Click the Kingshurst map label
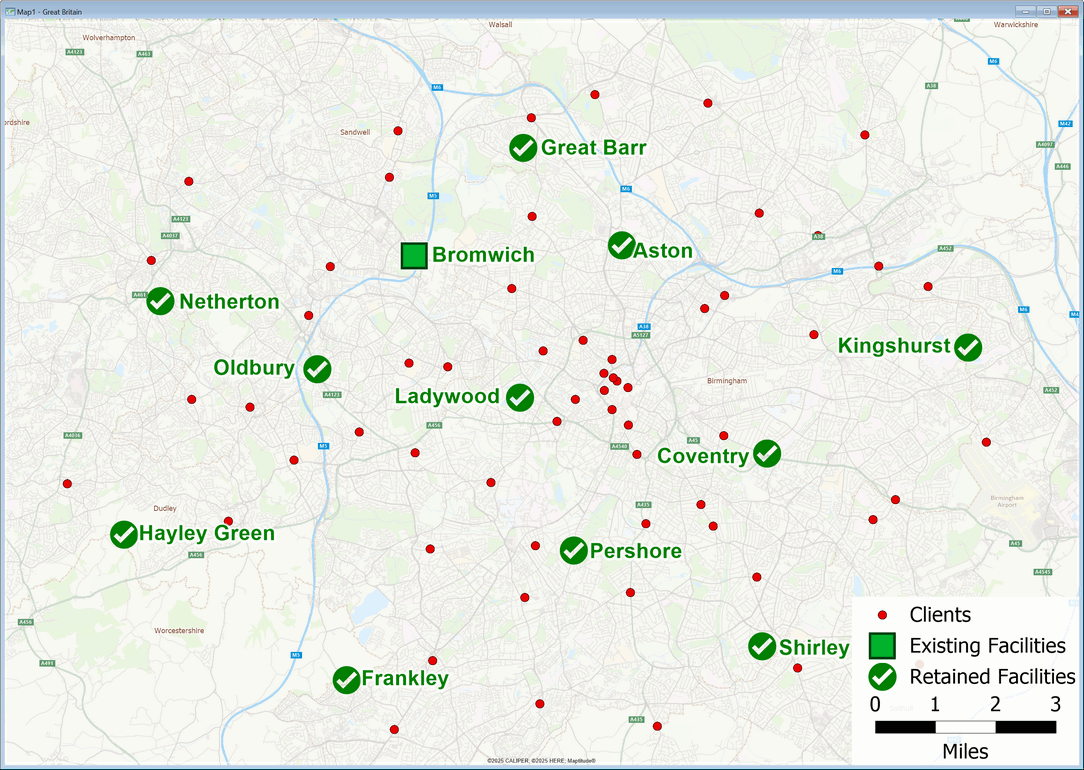 (x=895, y=346)
